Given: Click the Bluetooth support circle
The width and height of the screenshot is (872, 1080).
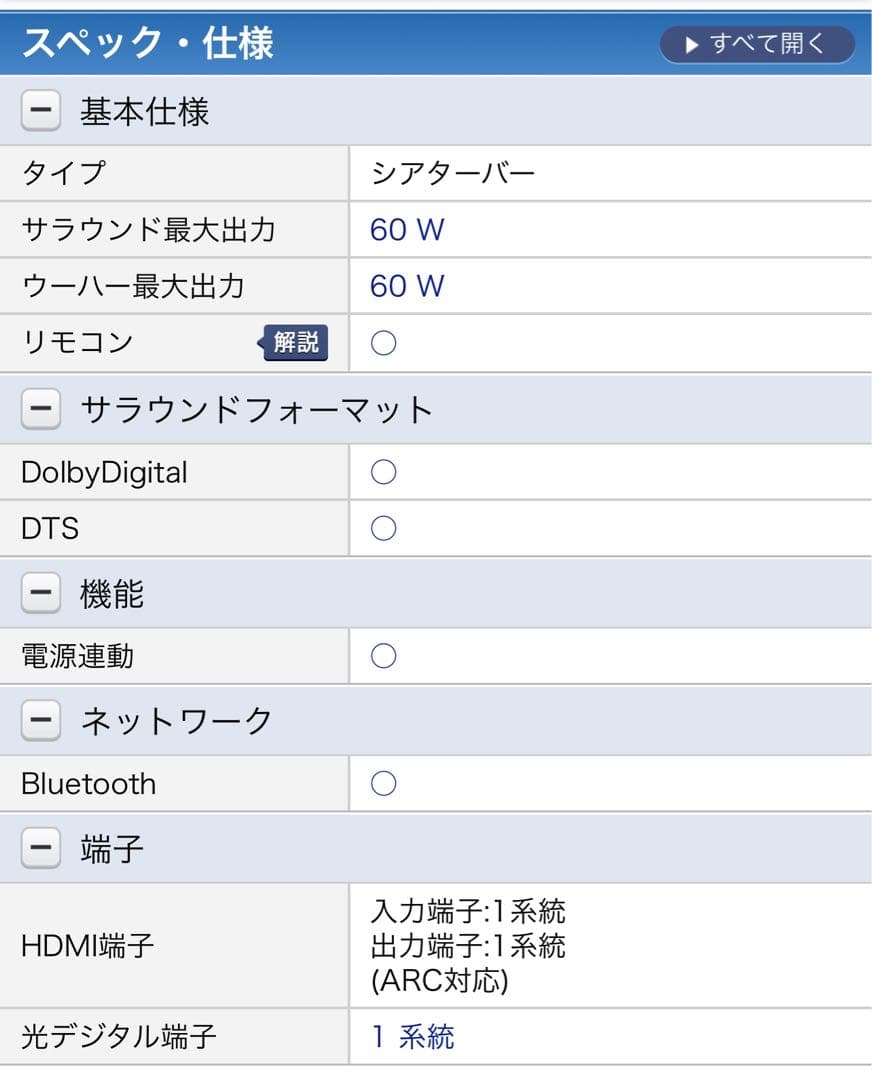Looking at the screenshot, I should tap(383, 783).
